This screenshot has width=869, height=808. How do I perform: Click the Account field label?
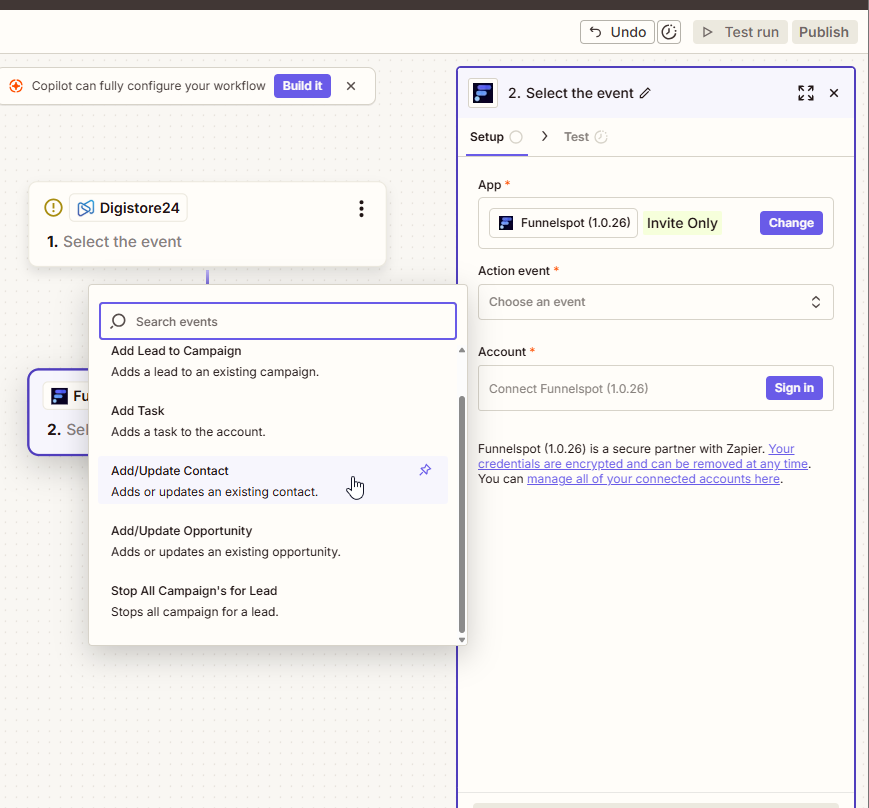coord(502,352)
